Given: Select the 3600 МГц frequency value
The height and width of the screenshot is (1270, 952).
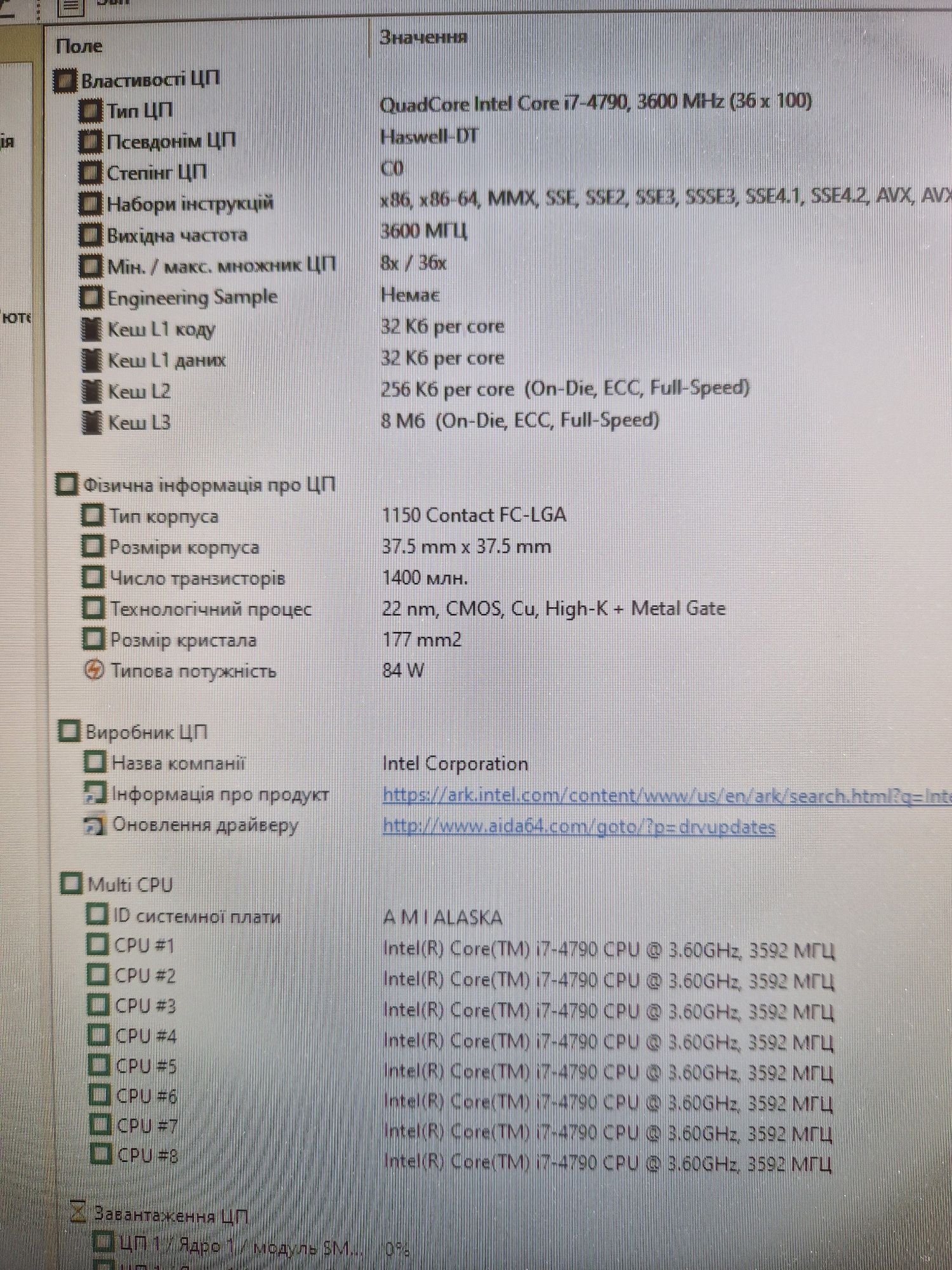Looking at the screenshot, I should coord(424,231).
